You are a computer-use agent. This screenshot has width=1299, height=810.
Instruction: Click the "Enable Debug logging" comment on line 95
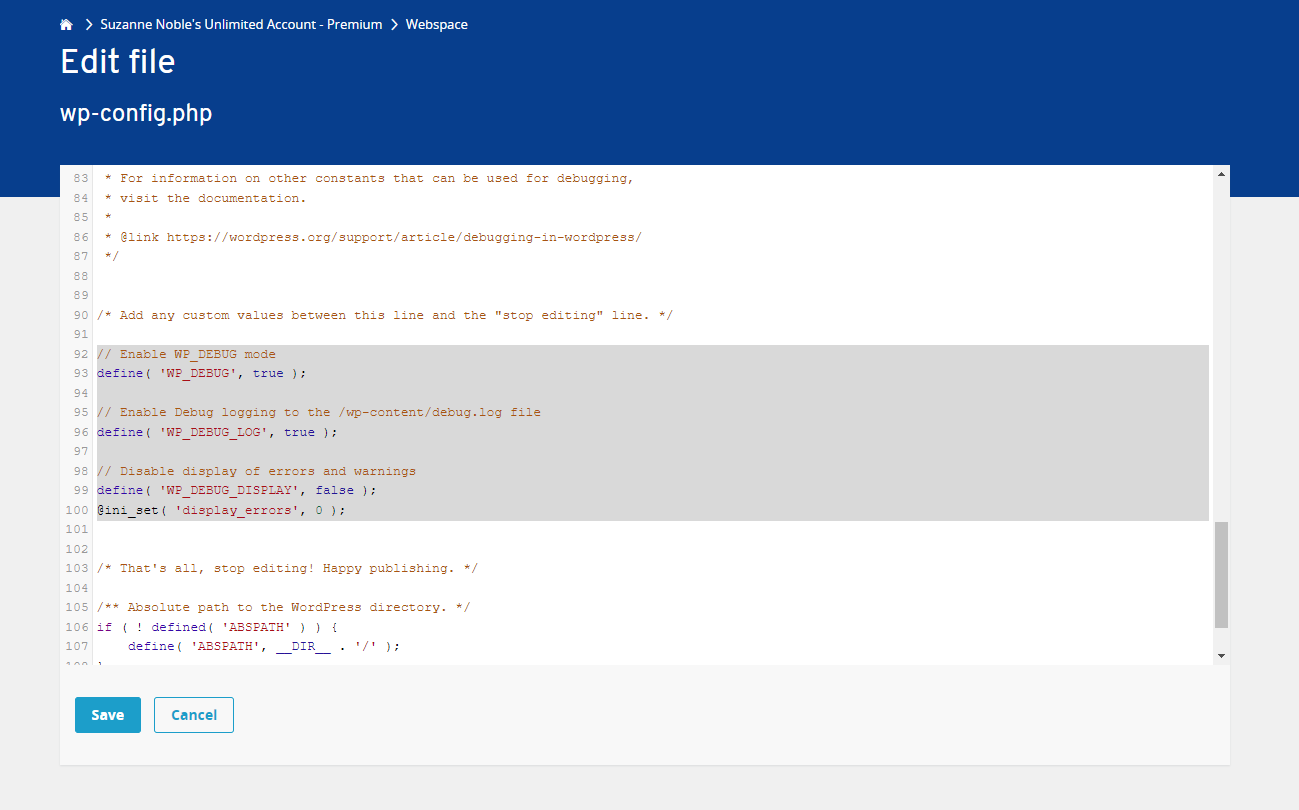click(x=319, y=412)
